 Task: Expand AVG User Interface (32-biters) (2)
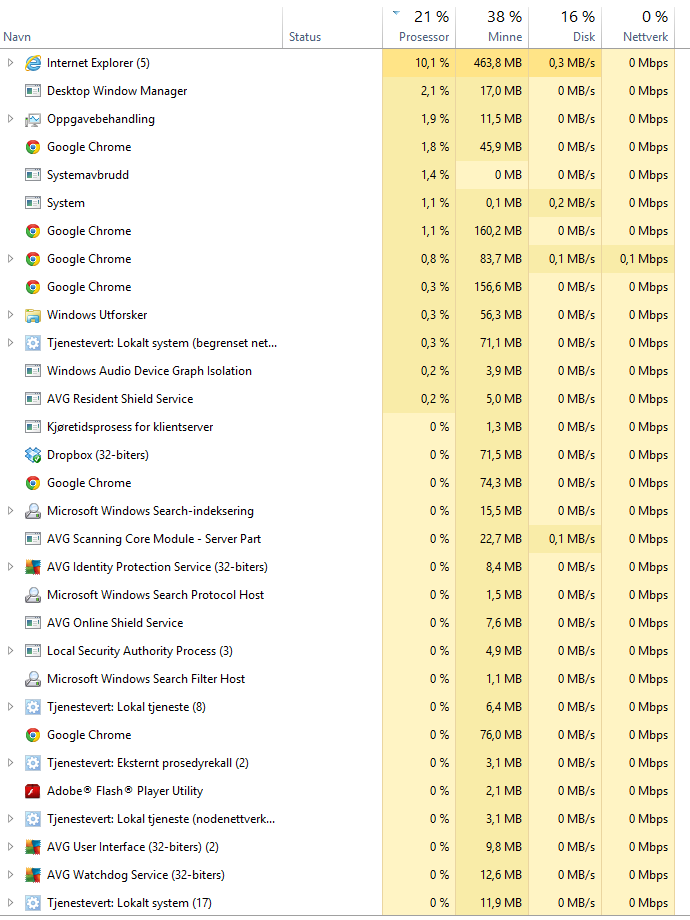click(10, 847)
